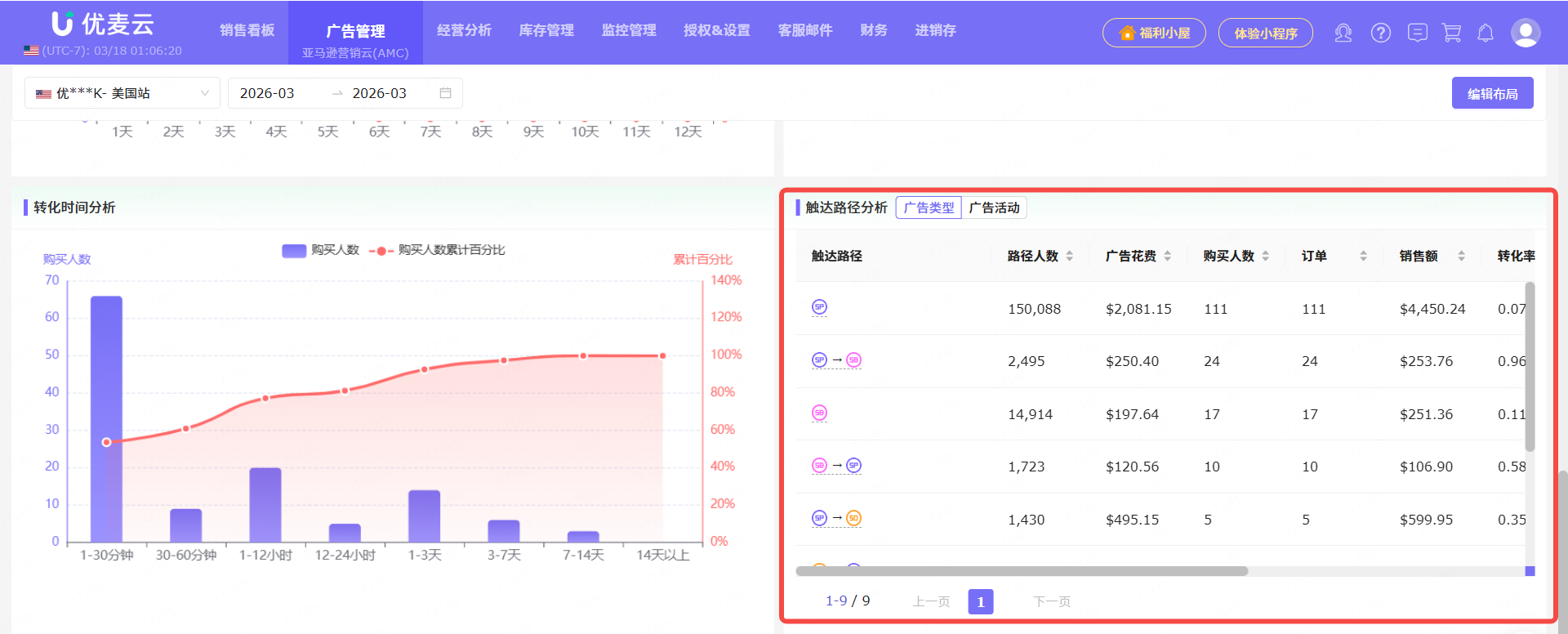Open the 优***K- 美国站 store dropdown
This screenshot has height=634, width=1568.
coord(122,93)
